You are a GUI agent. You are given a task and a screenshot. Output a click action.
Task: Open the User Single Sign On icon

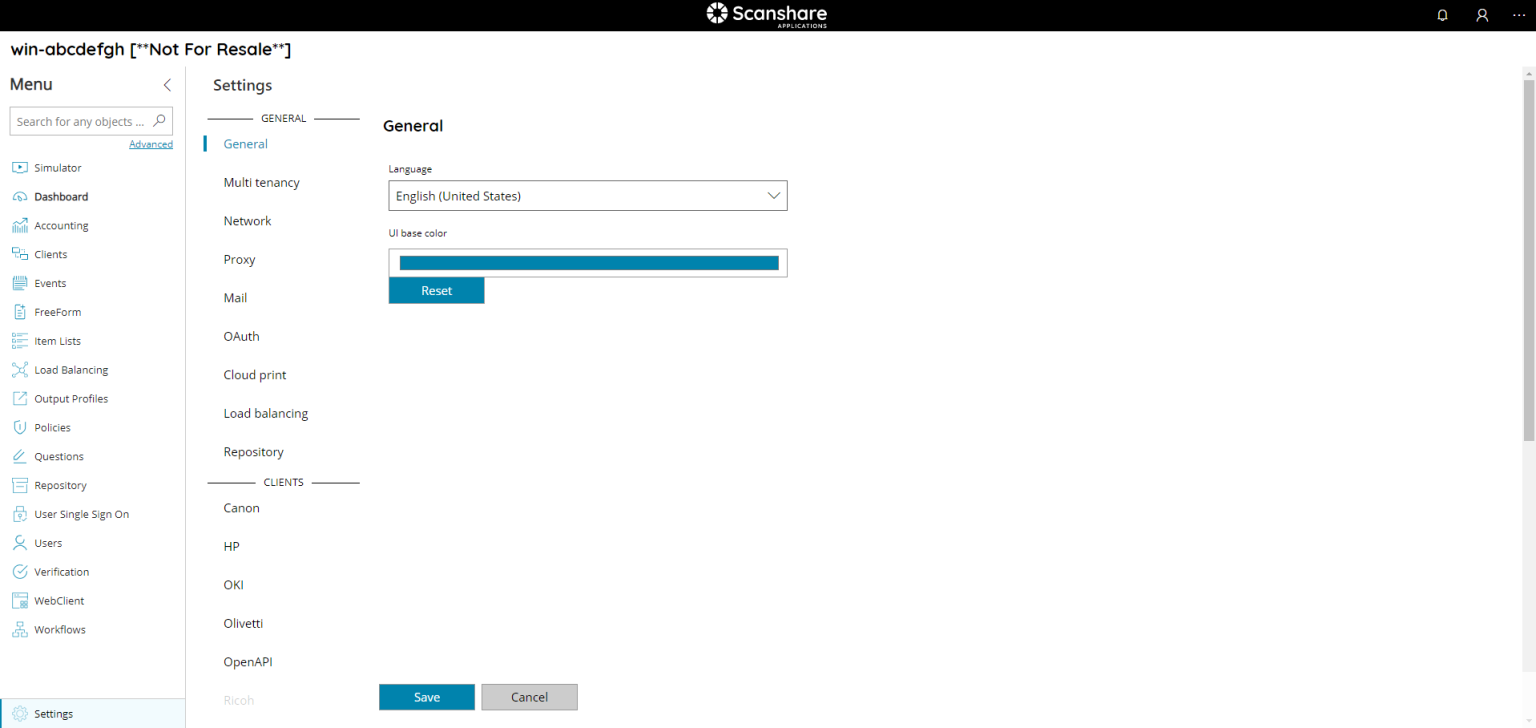point(19,514)
